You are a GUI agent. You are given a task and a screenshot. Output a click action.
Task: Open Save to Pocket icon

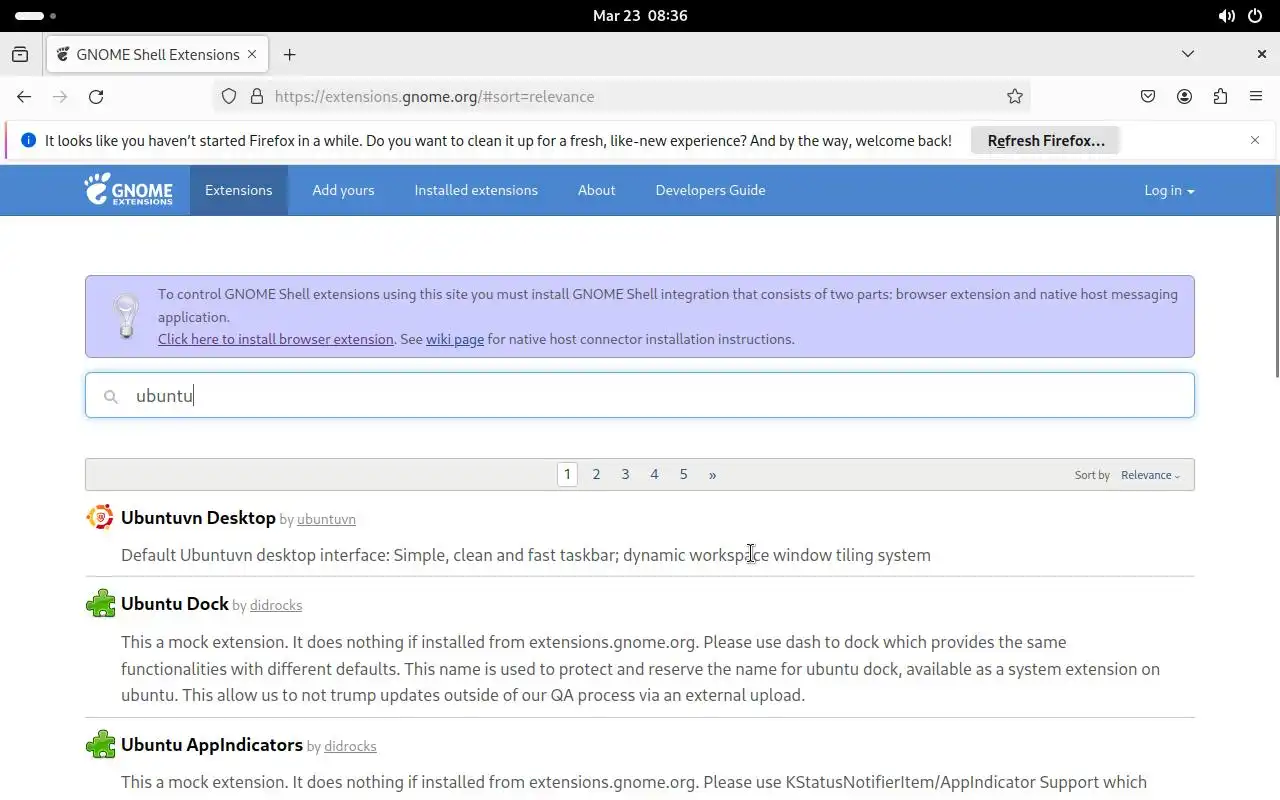coord(1148,96)
